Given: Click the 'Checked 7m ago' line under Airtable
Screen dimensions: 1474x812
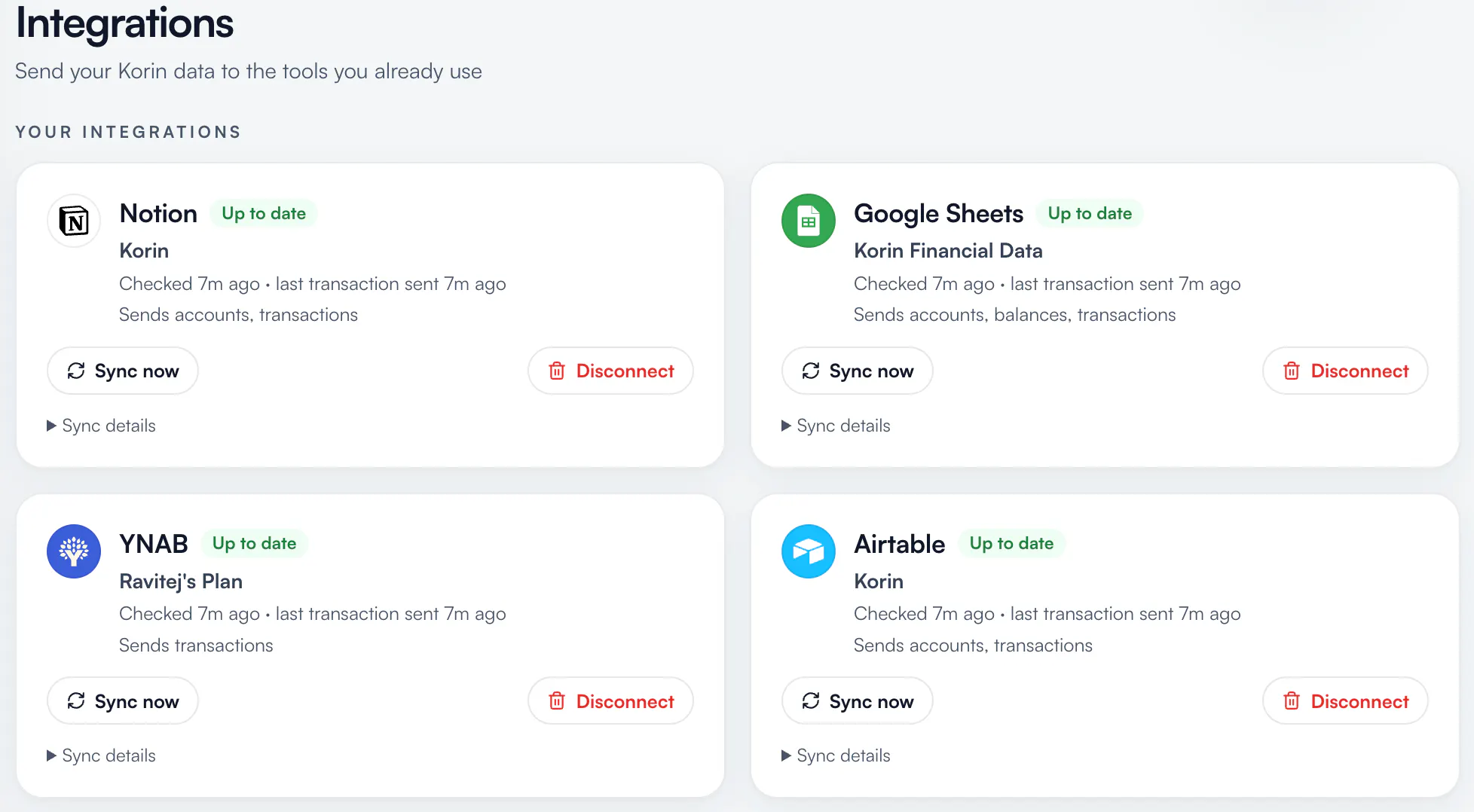Looking at the screenshot, I should 1047,614.
